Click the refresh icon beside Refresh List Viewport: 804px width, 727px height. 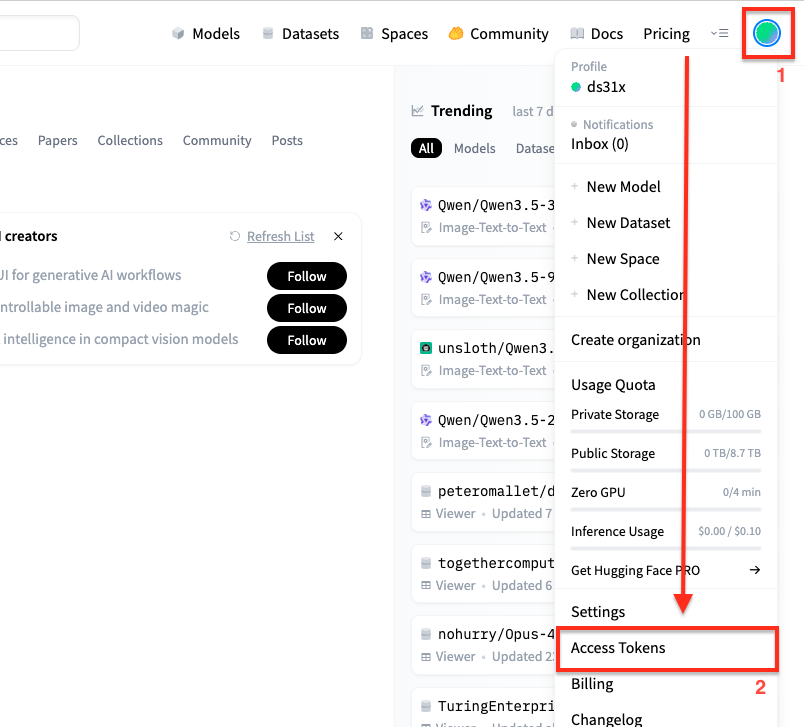pyautogui.click(x=235, y=236)
